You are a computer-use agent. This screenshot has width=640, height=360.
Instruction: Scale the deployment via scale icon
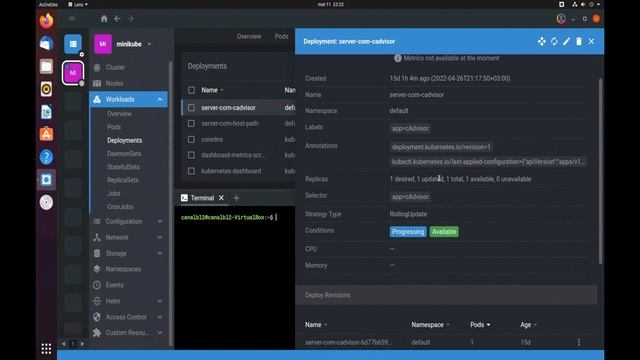(542, 41)
